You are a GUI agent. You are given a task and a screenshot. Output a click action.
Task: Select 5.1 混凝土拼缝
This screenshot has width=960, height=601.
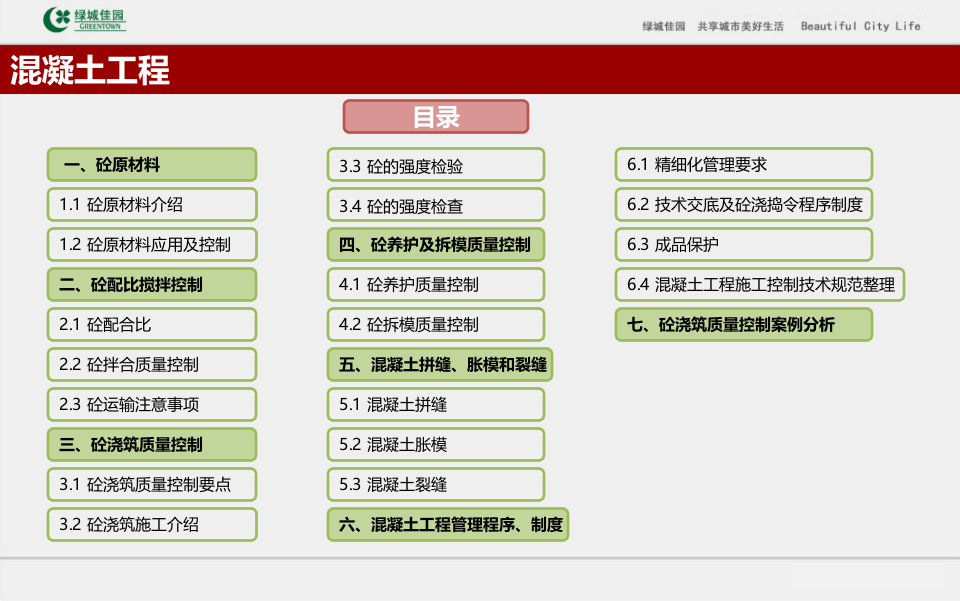click(x=436, y=405)
